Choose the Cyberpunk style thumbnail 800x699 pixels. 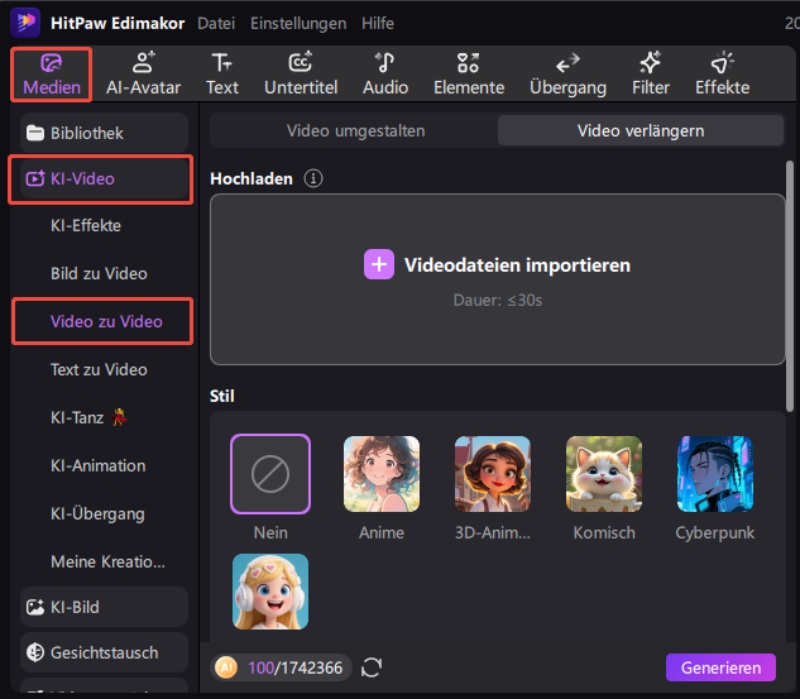click(714, 474)
